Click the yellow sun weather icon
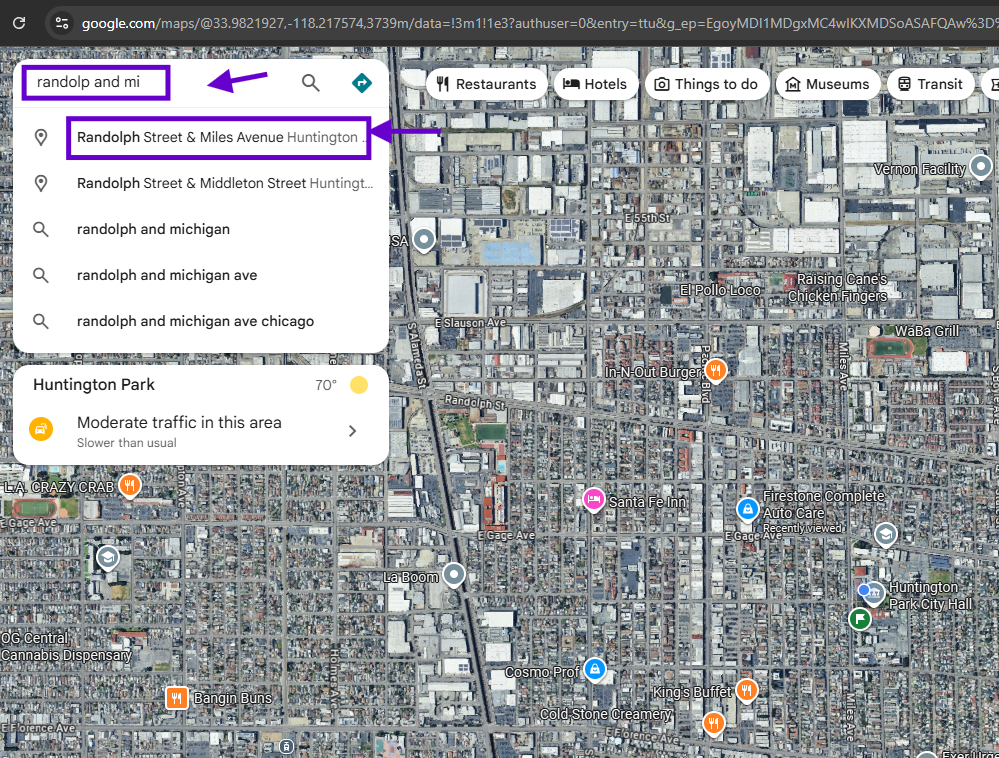The height and width of the screenshot is (758, 999). pyautogui.click(x=359, y=385)
